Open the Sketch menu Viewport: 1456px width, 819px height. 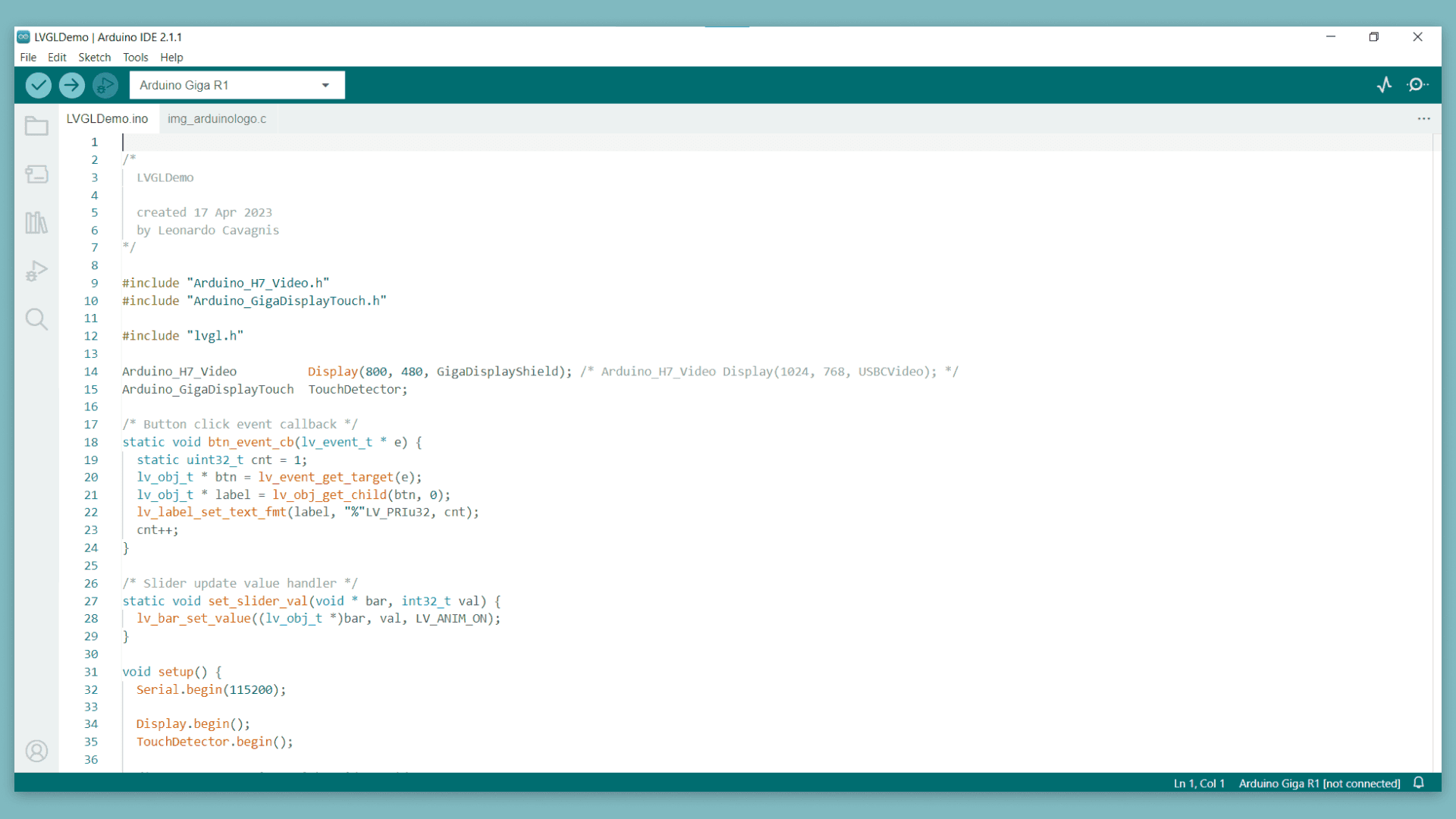click(94, 58)
